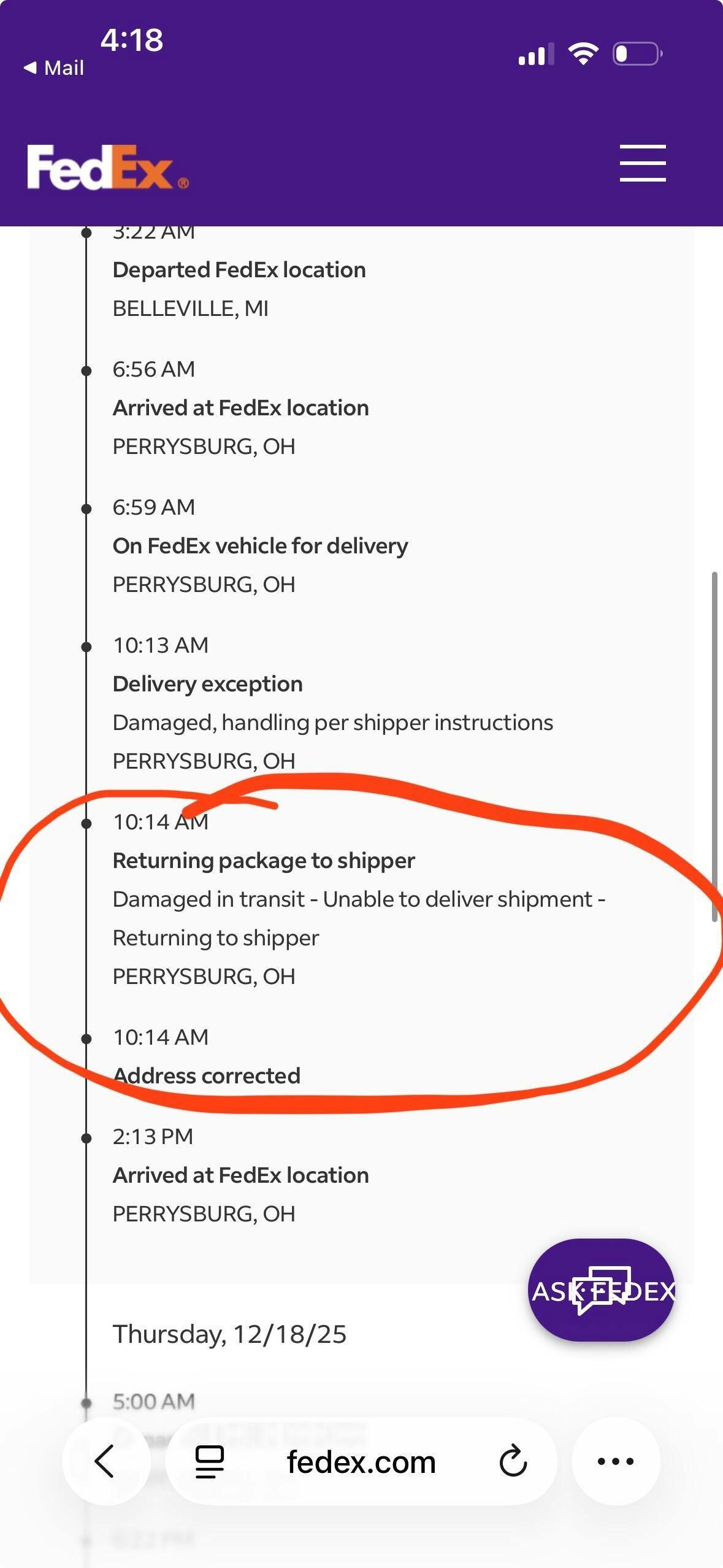Screen dimensions: 723x1568
Task: Tap Departed FedEx location BELLEVILLE entry
Action: tap(239, 271)
